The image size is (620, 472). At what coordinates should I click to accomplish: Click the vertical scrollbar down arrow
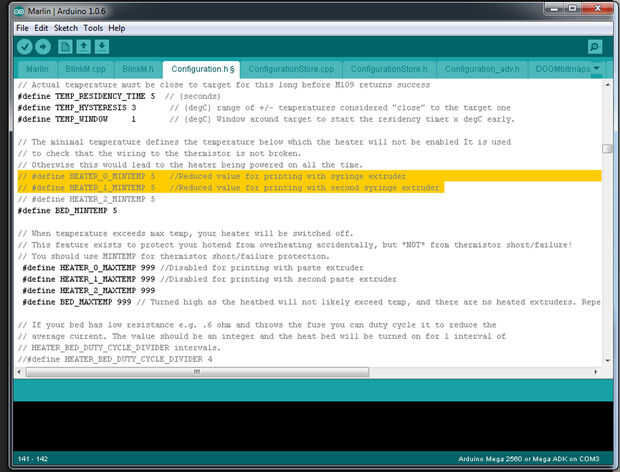[x=607, y=360]
